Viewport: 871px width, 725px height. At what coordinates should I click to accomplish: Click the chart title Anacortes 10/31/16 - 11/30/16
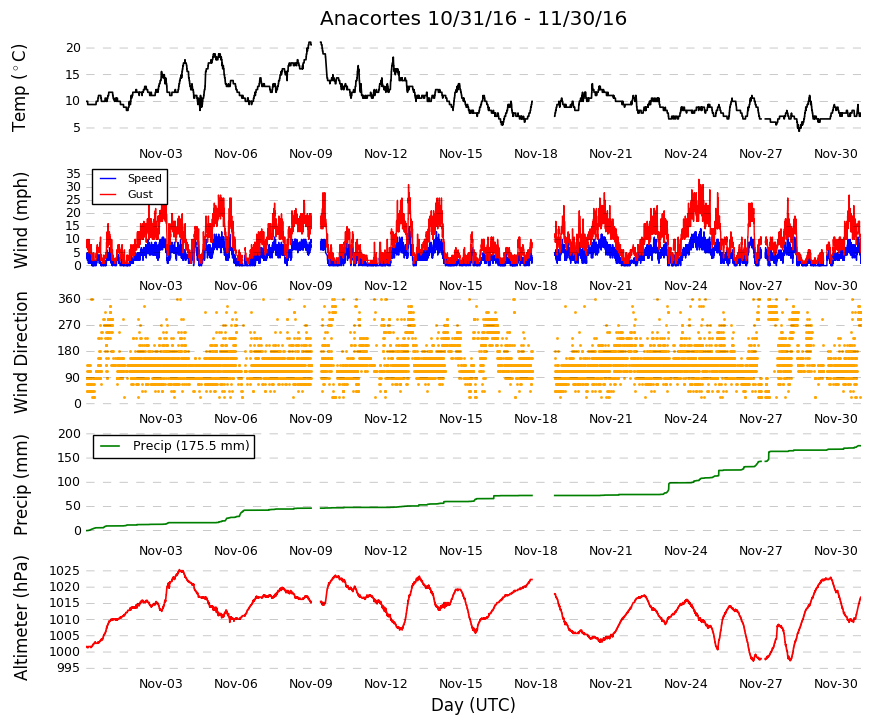point(473,18)
